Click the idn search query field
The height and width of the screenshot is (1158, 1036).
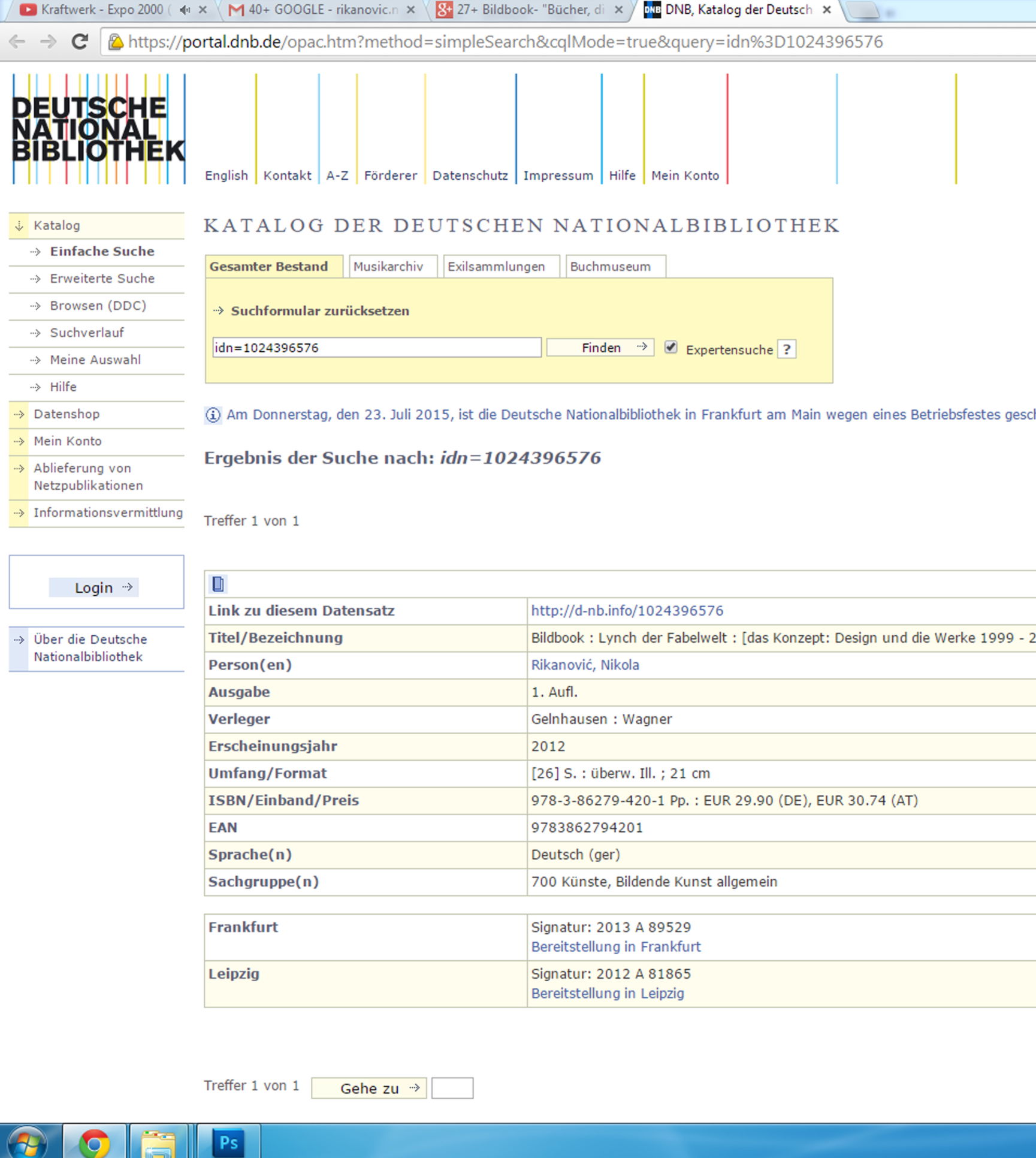(376, 348)
